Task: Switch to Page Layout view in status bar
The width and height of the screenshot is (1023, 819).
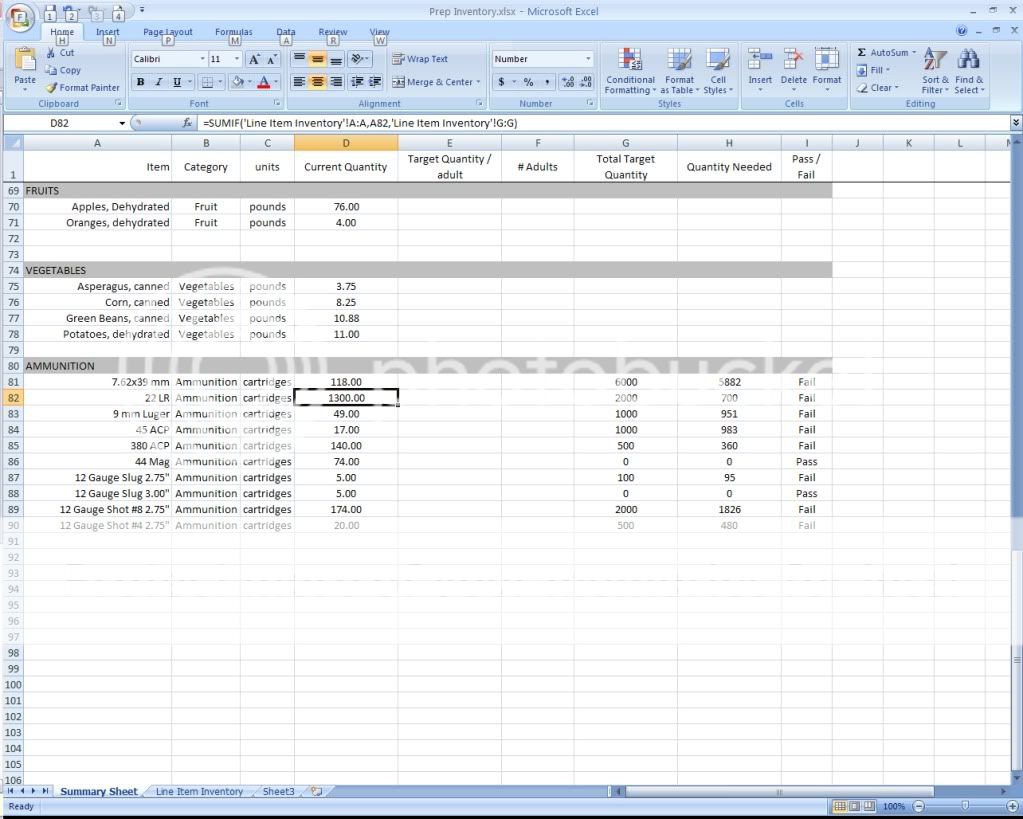Action: [855, 807]
